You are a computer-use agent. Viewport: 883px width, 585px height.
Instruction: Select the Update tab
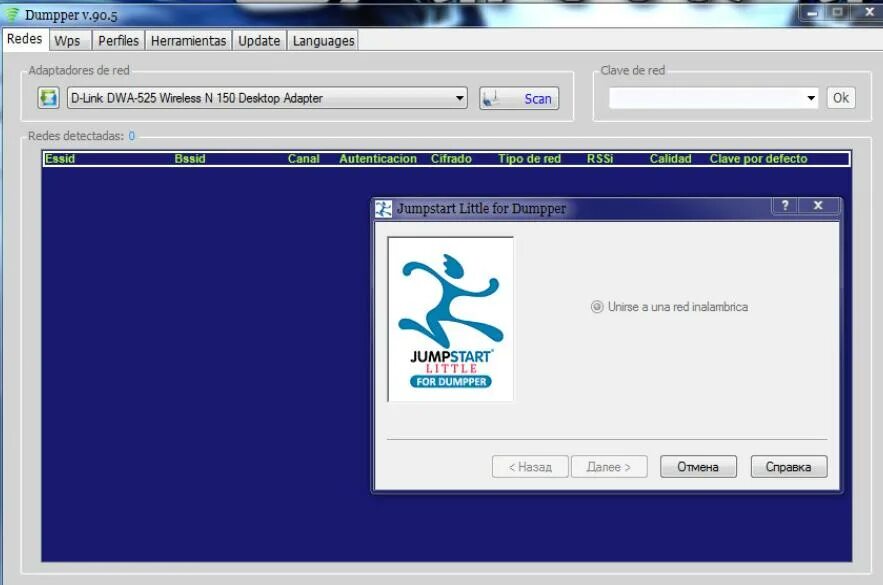[259, 41]
